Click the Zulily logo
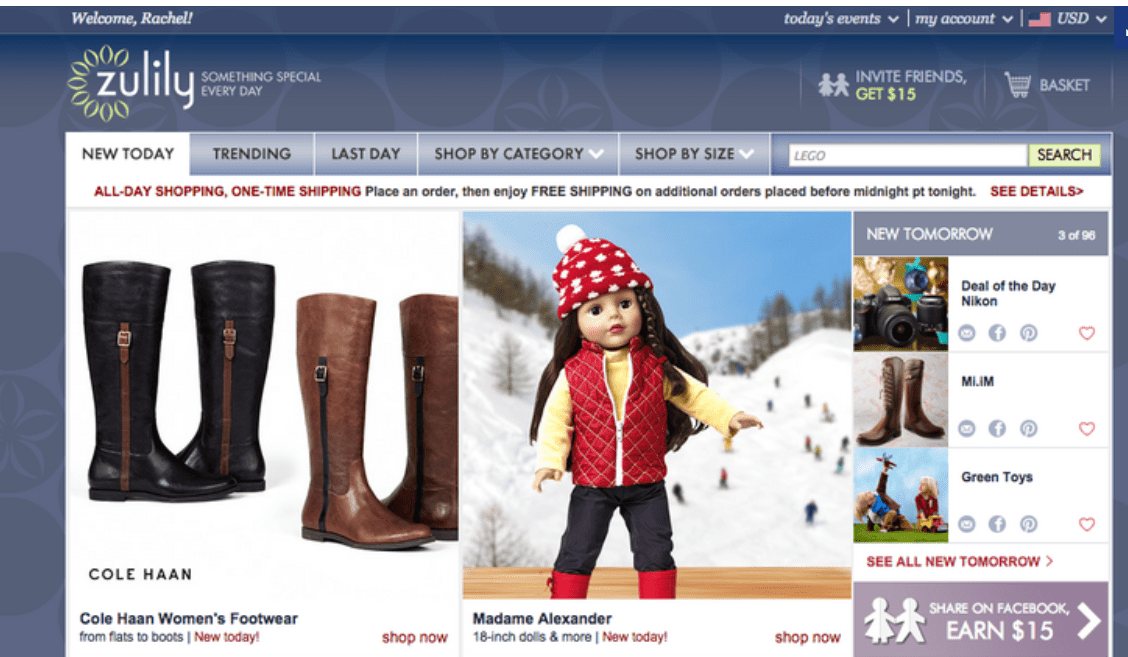The image size is (1128, 657). [x=131, y=83]
